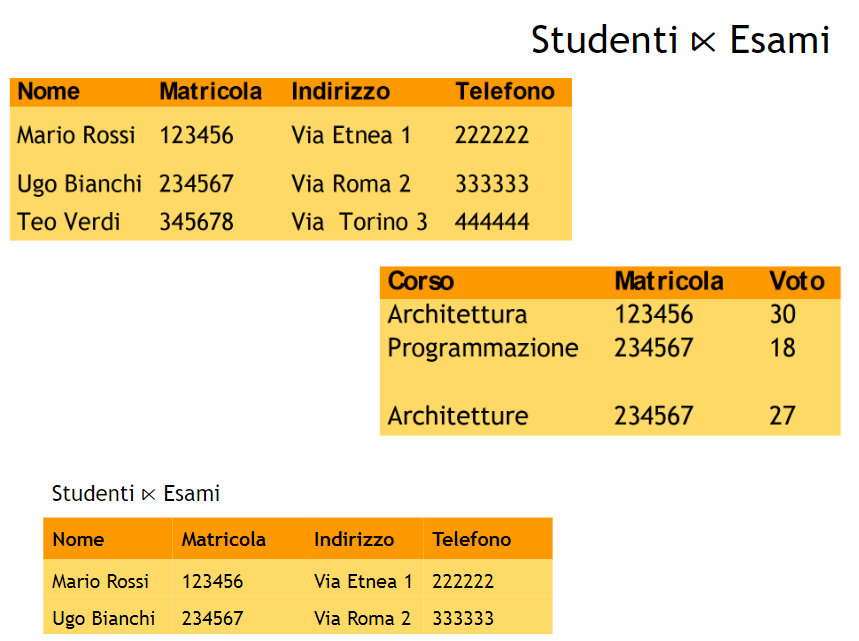859x641 pixels.
Task: Select the "Via Torino 3" address cell
Action: (x=359, y=222)
